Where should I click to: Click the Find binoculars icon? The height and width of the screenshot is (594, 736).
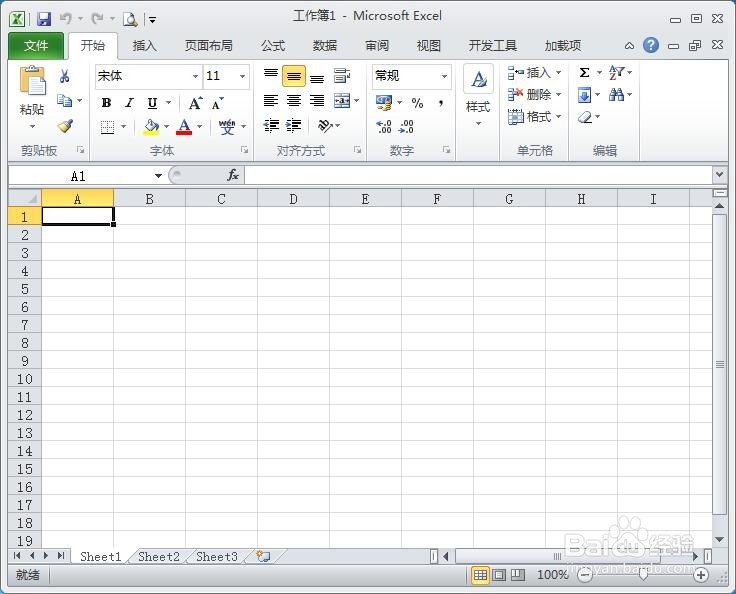click(x=616, y=95)
